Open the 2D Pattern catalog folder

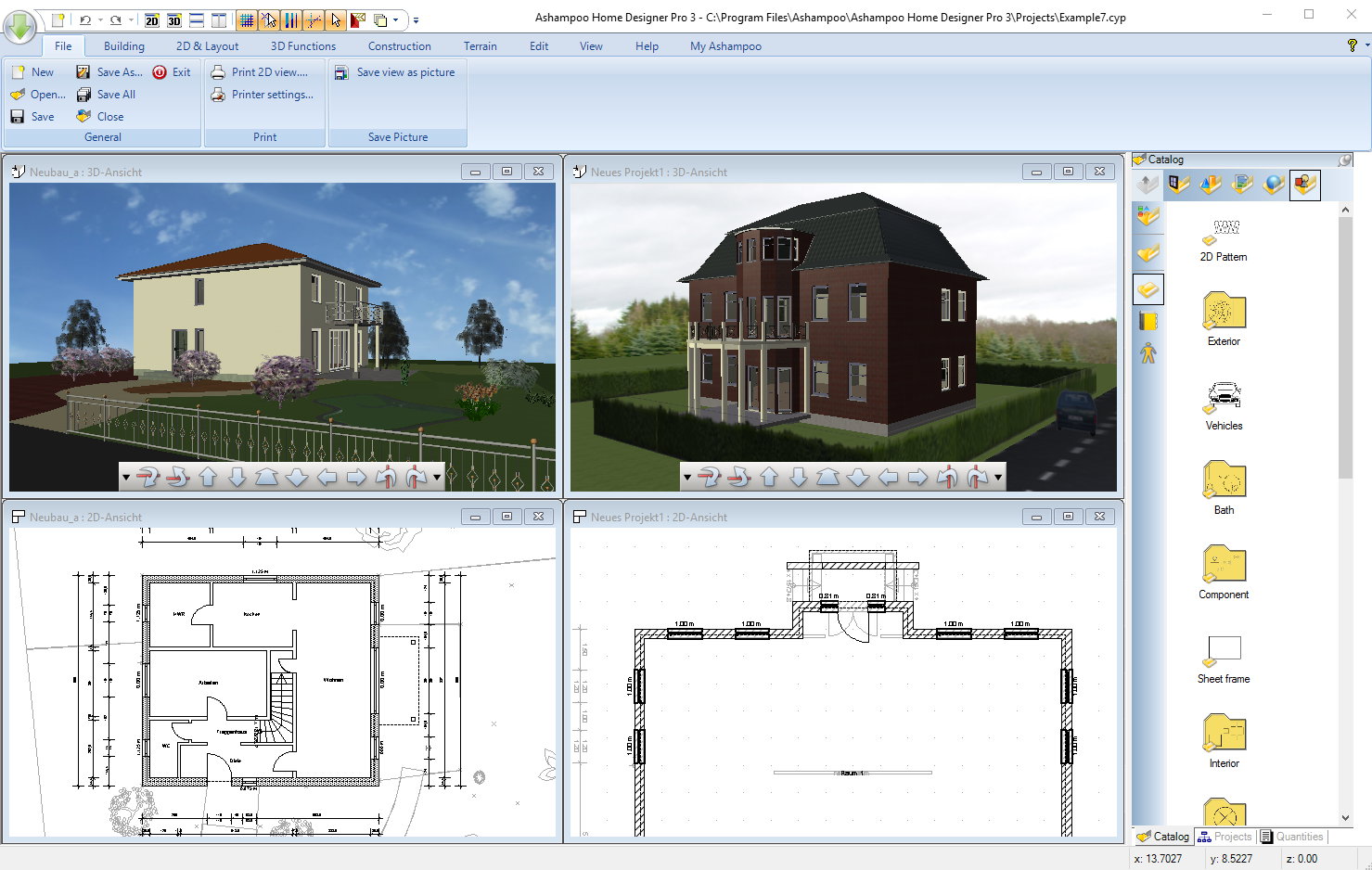click(x=1224, y=240)
